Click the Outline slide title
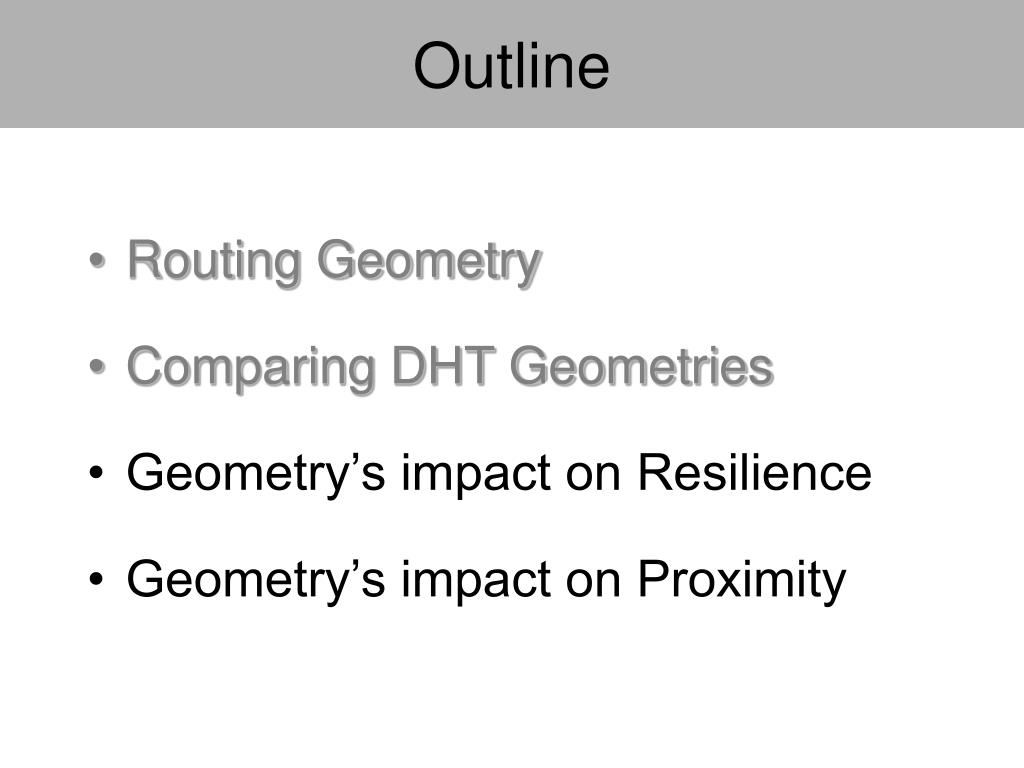1024x768 pixels. (x=511, y=65)
